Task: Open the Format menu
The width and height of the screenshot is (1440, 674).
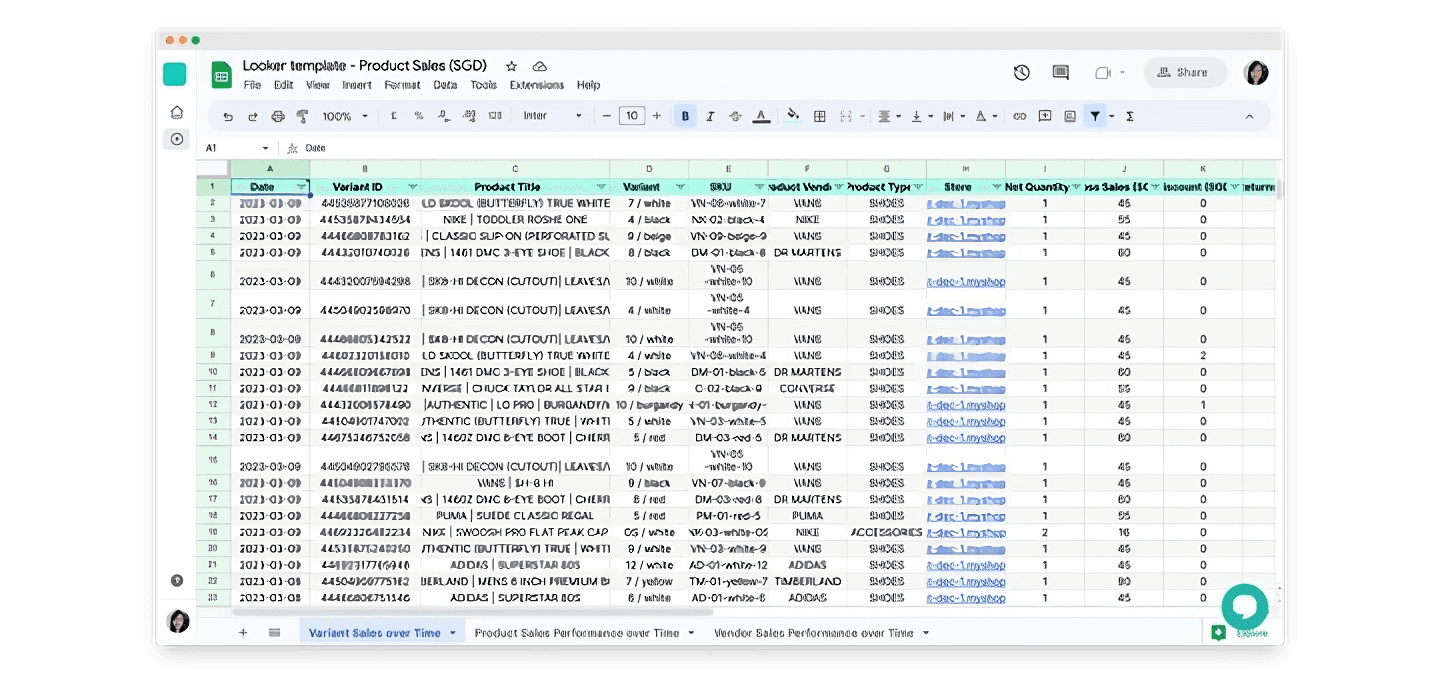Action: [x=403, y=85]
